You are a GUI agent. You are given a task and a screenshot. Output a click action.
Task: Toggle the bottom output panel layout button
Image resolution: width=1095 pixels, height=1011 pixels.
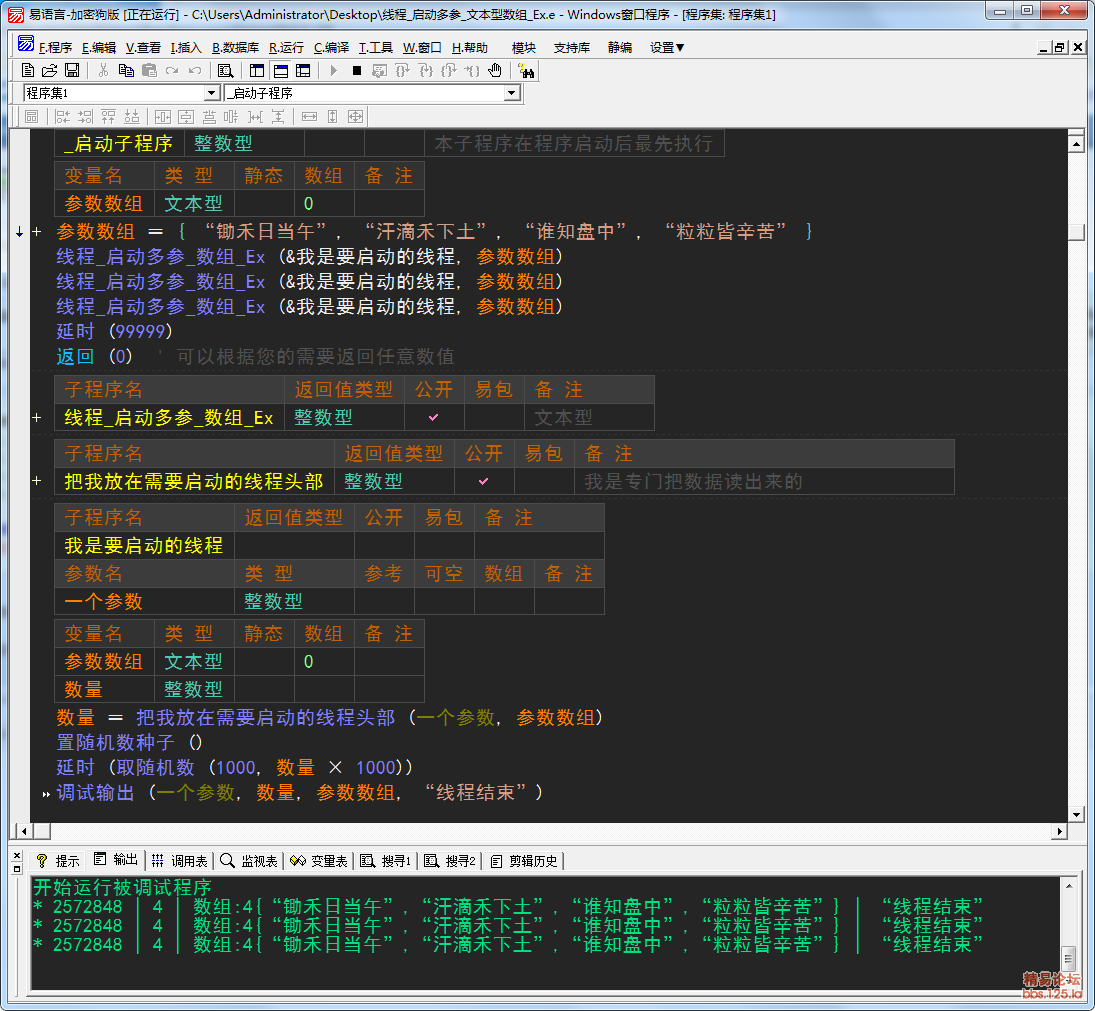pyautogui.click(x=280, y=70)
